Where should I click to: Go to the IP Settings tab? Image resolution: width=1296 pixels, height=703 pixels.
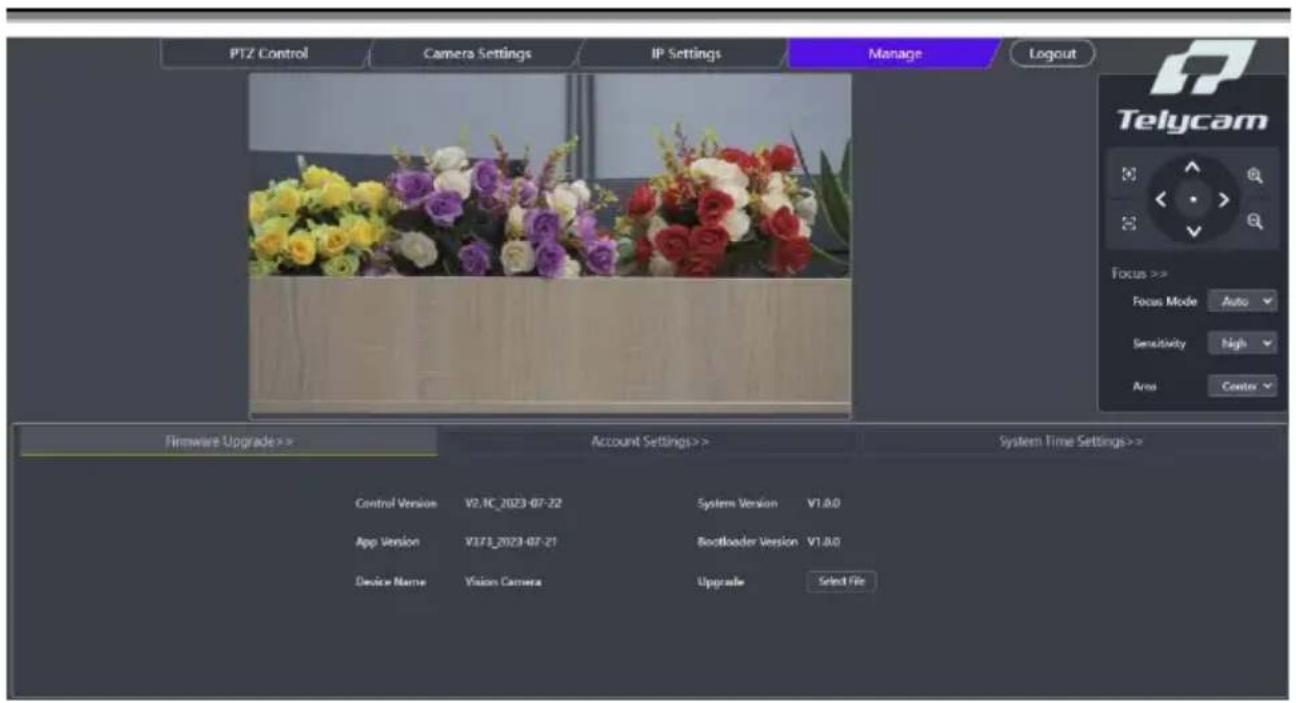tap(686, 54)
